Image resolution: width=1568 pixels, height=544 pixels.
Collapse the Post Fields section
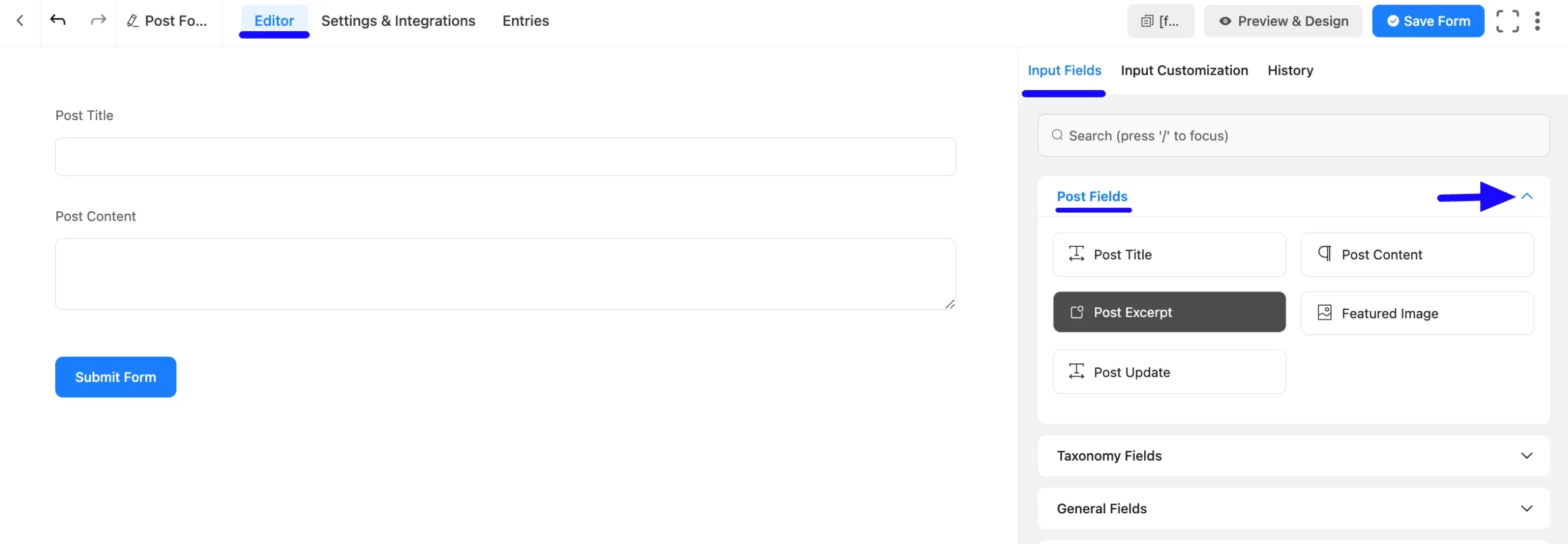tap(1526, 197)
